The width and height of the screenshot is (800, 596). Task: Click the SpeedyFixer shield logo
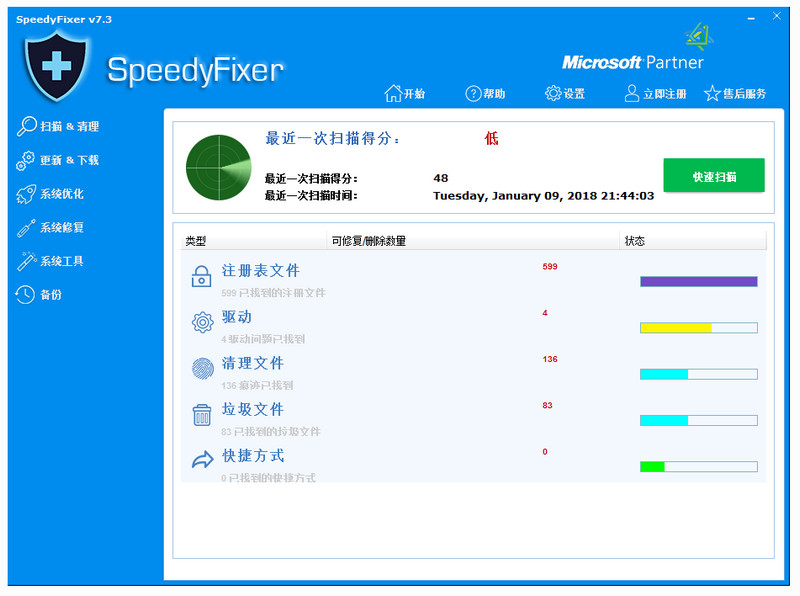pos(56,62)
